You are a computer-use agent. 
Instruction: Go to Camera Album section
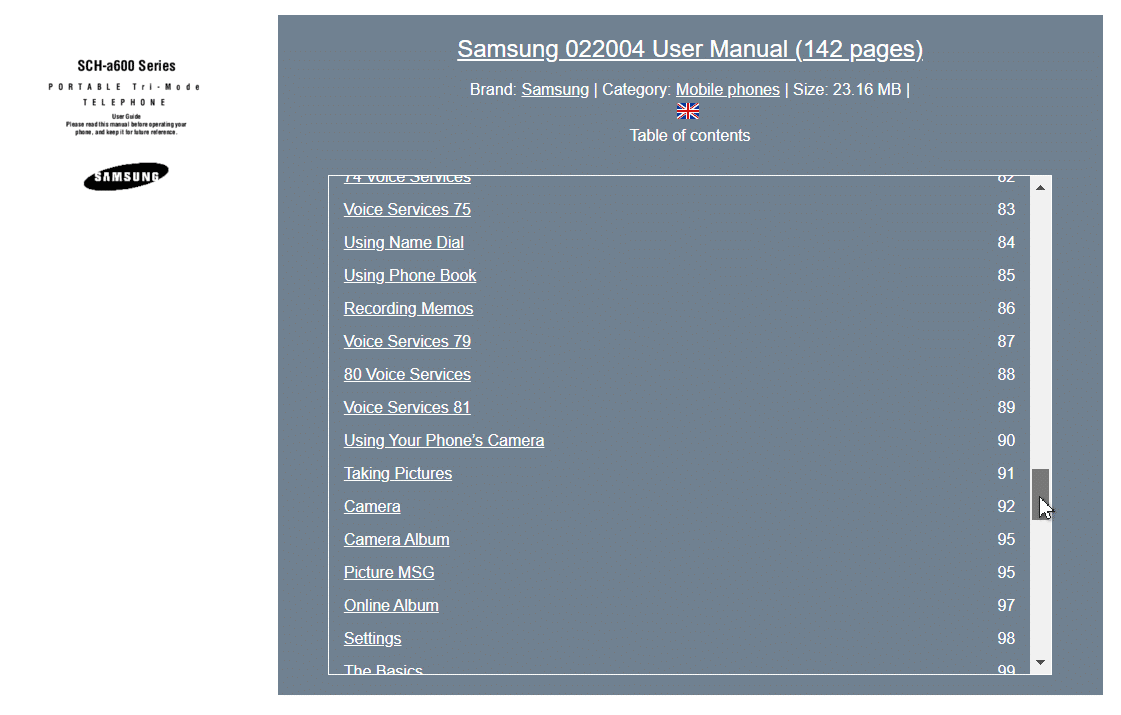[x=397, y=539]
